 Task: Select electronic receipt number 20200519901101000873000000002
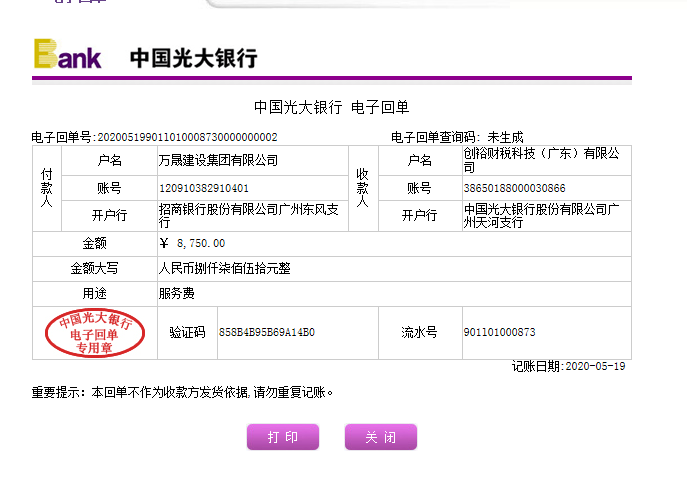187,138
